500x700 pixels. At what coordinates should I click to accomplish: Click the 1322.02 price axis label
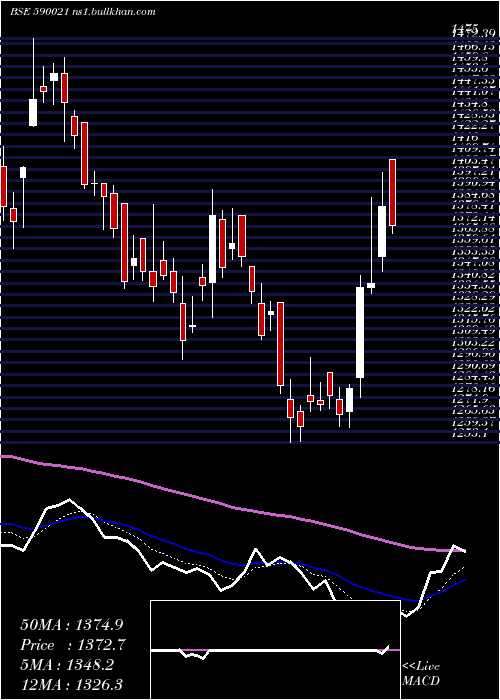coord(473,309)
